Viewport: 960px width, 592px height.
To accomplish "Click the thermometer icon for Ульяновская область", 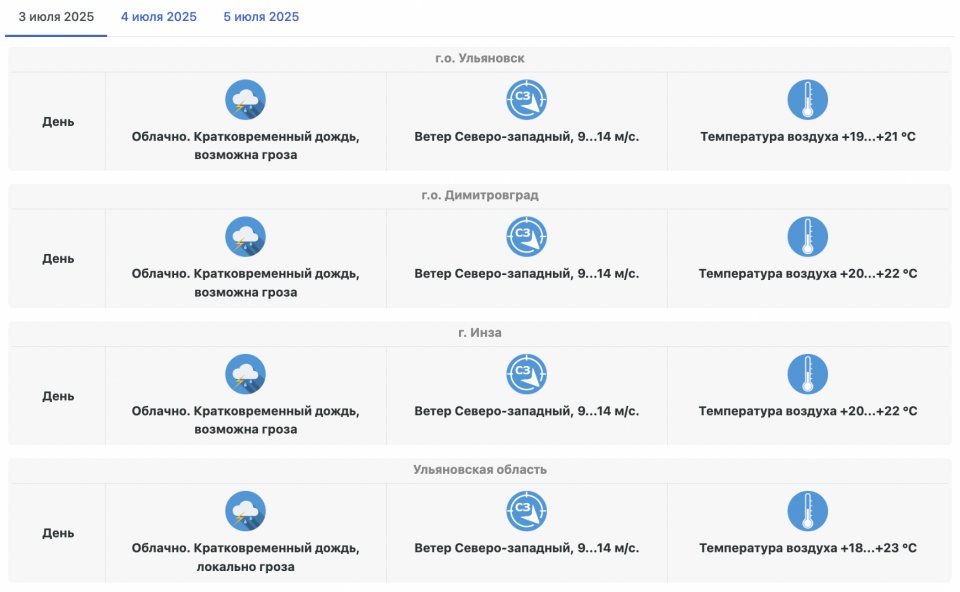I will pyautogui.click(x=807, y=511).
